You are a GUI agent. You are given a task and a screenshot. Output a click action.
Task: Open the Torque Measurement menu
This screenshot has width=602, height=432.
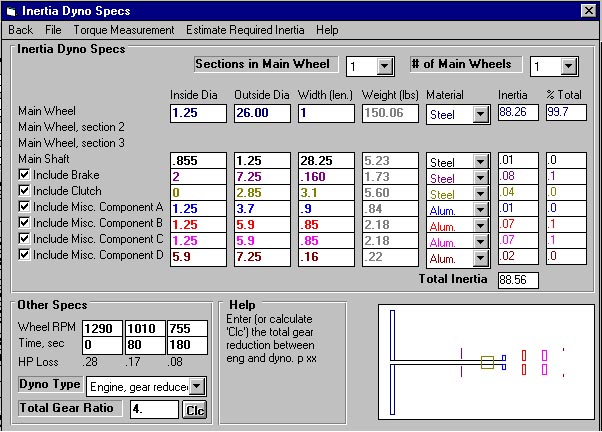coord(124,30)
